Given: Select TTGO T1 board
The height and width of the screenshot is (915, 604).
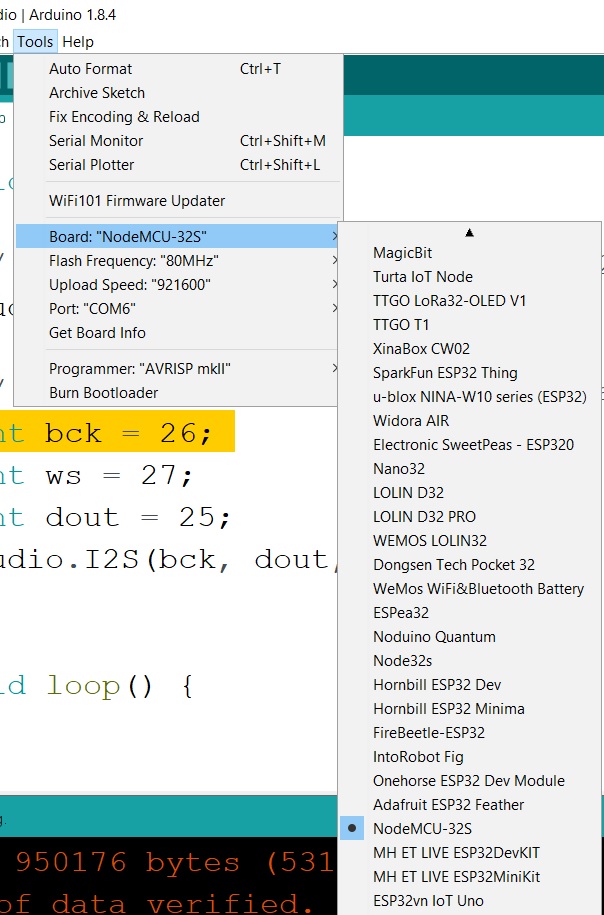Looking at the screenshot, I should 469,324.
